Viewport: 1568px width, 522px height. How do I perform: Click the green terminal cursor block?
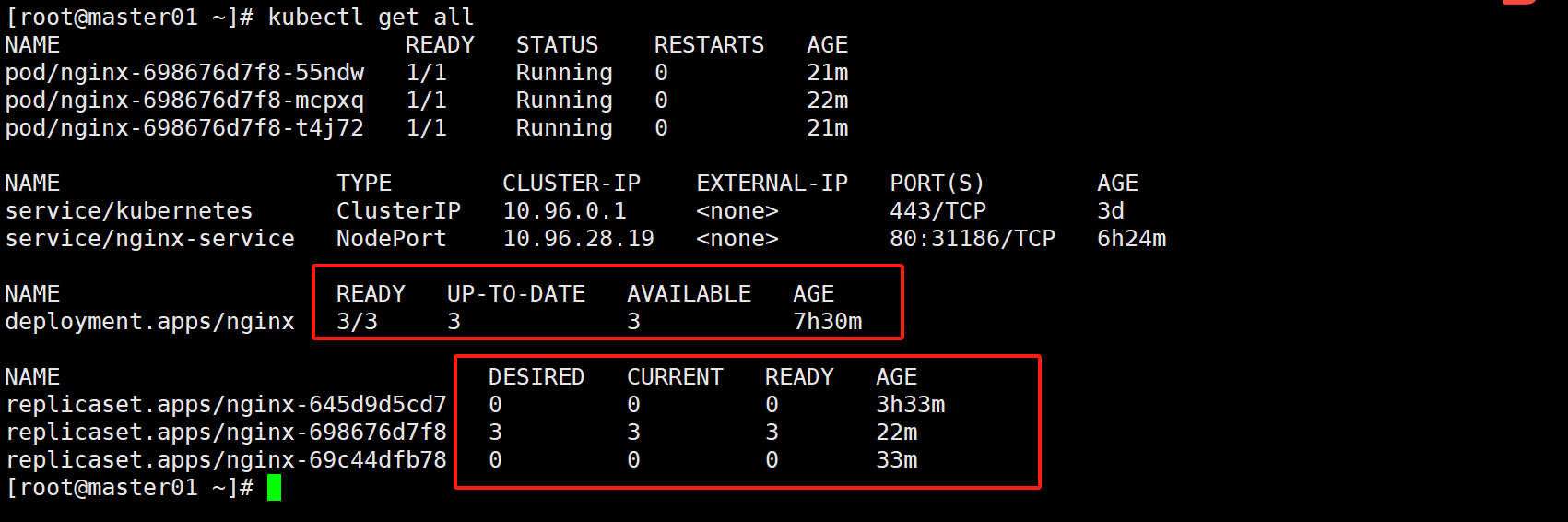pos(274,488)
